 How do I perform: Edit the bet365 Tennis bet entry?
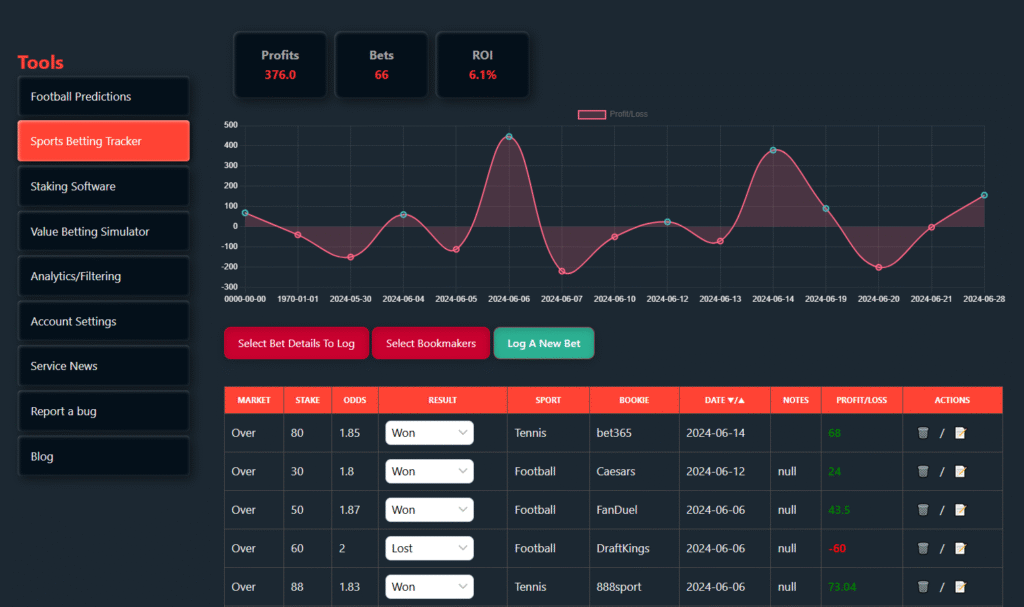pyautogui.click(x=961, y=433)
